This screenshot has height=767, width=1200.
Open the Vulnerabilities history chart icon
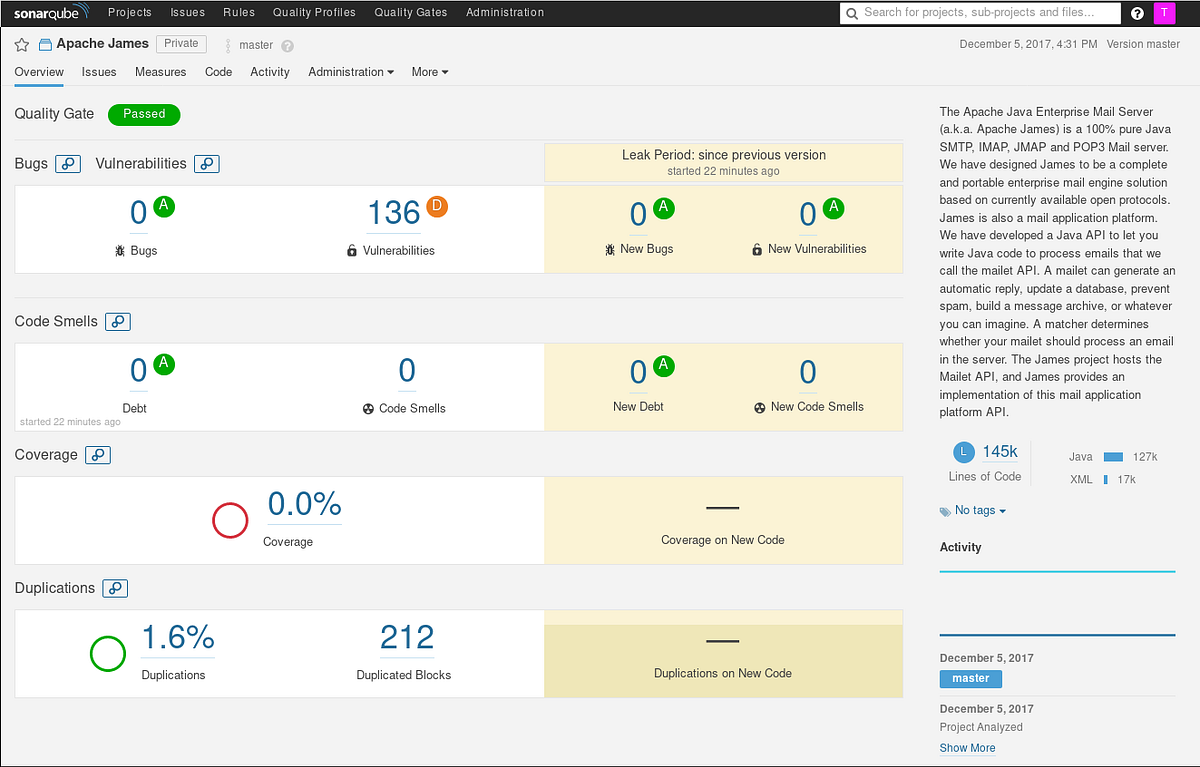pos(206,163)
